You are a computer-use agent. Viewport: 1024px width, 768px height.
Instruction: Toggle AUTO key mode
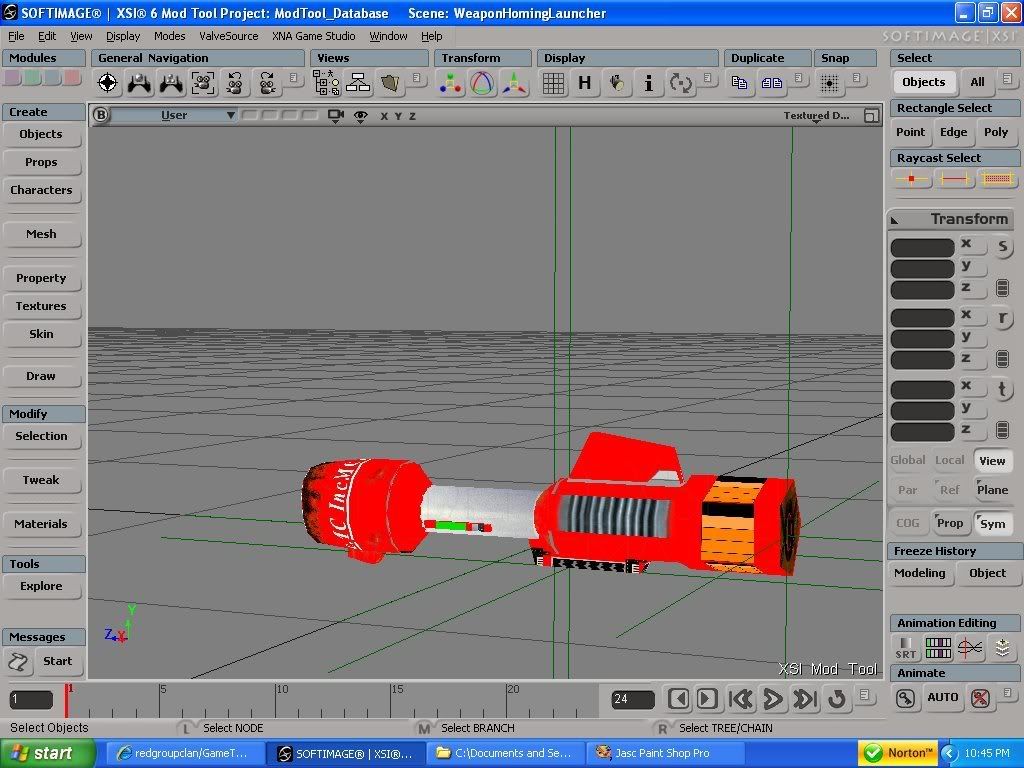click(942, 697)
